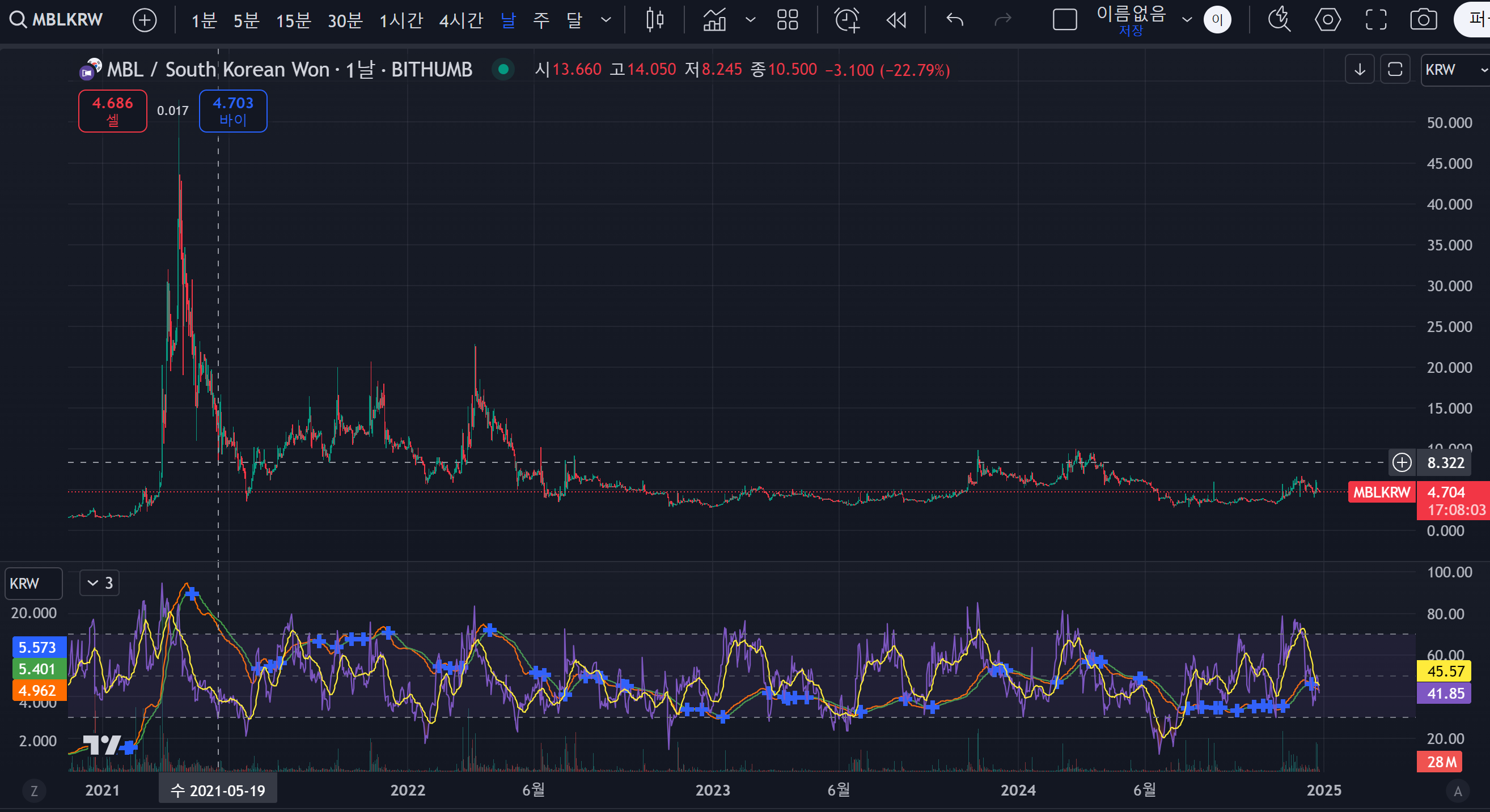Toggle timezone Z button
Image resolution: width=1490 pixels, height=812 pixels.
click(x=34, y=791)
